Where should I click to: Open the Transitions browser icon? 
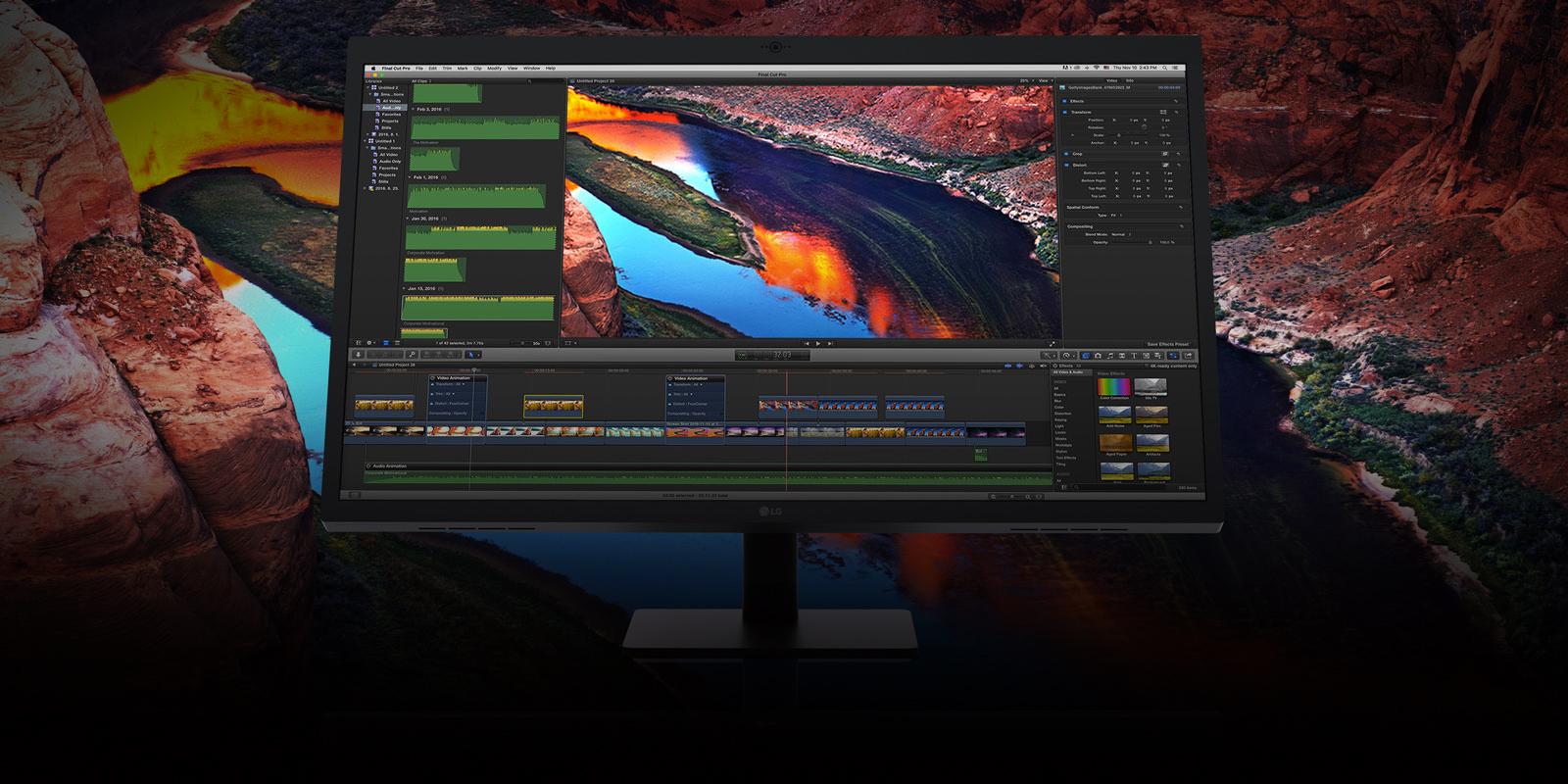pyautogui.click(x=1122, y=355)
